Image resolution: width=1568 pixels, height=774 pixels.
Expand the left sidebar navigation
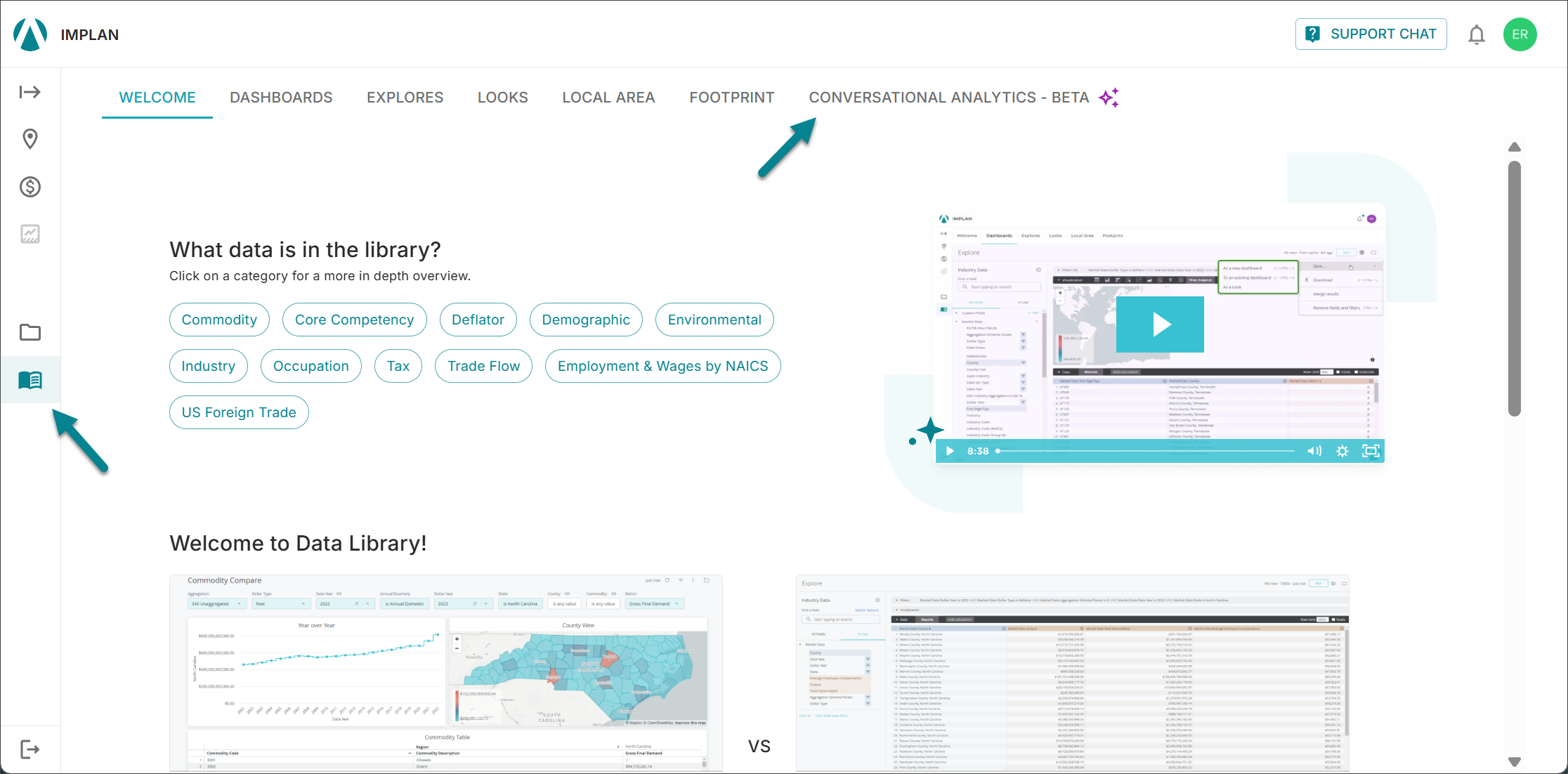(30, 92)
